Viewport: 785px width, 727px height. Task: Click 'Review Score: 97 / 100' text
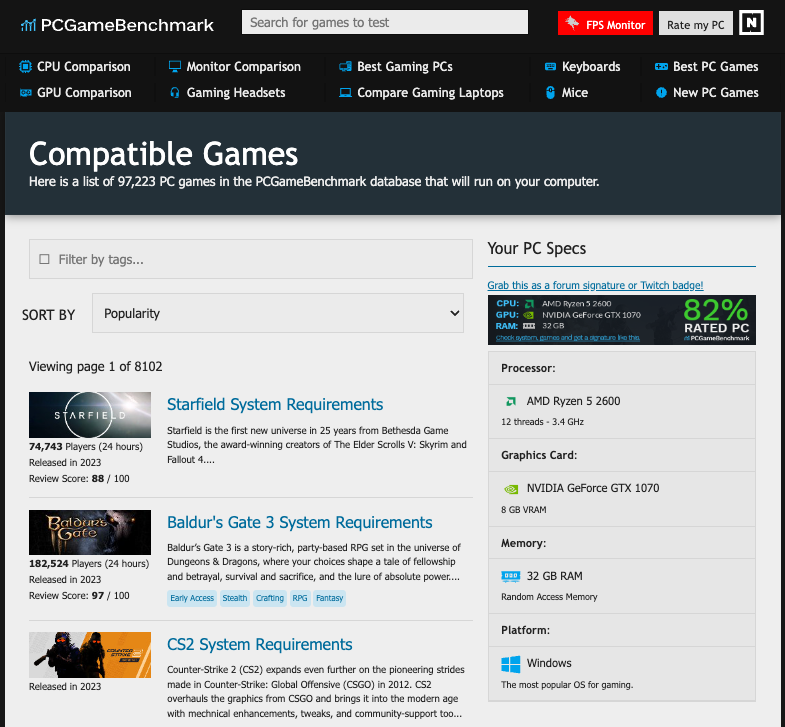pyautogui.click(x=79, y=596)
